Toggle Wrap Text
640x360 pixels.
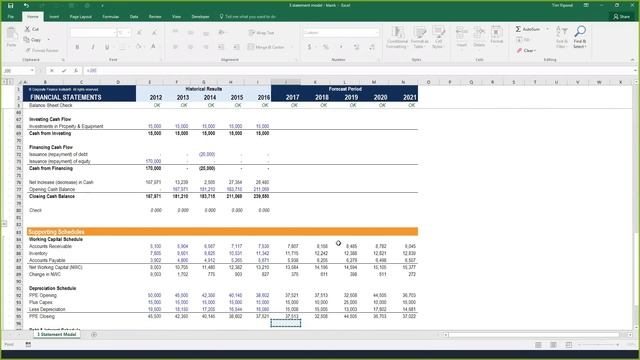[261, 32]
